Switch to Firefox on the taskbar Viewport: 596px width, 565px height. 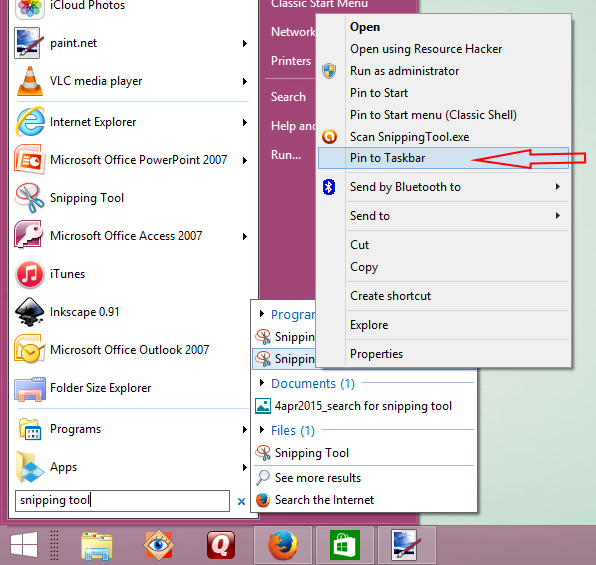283,545
